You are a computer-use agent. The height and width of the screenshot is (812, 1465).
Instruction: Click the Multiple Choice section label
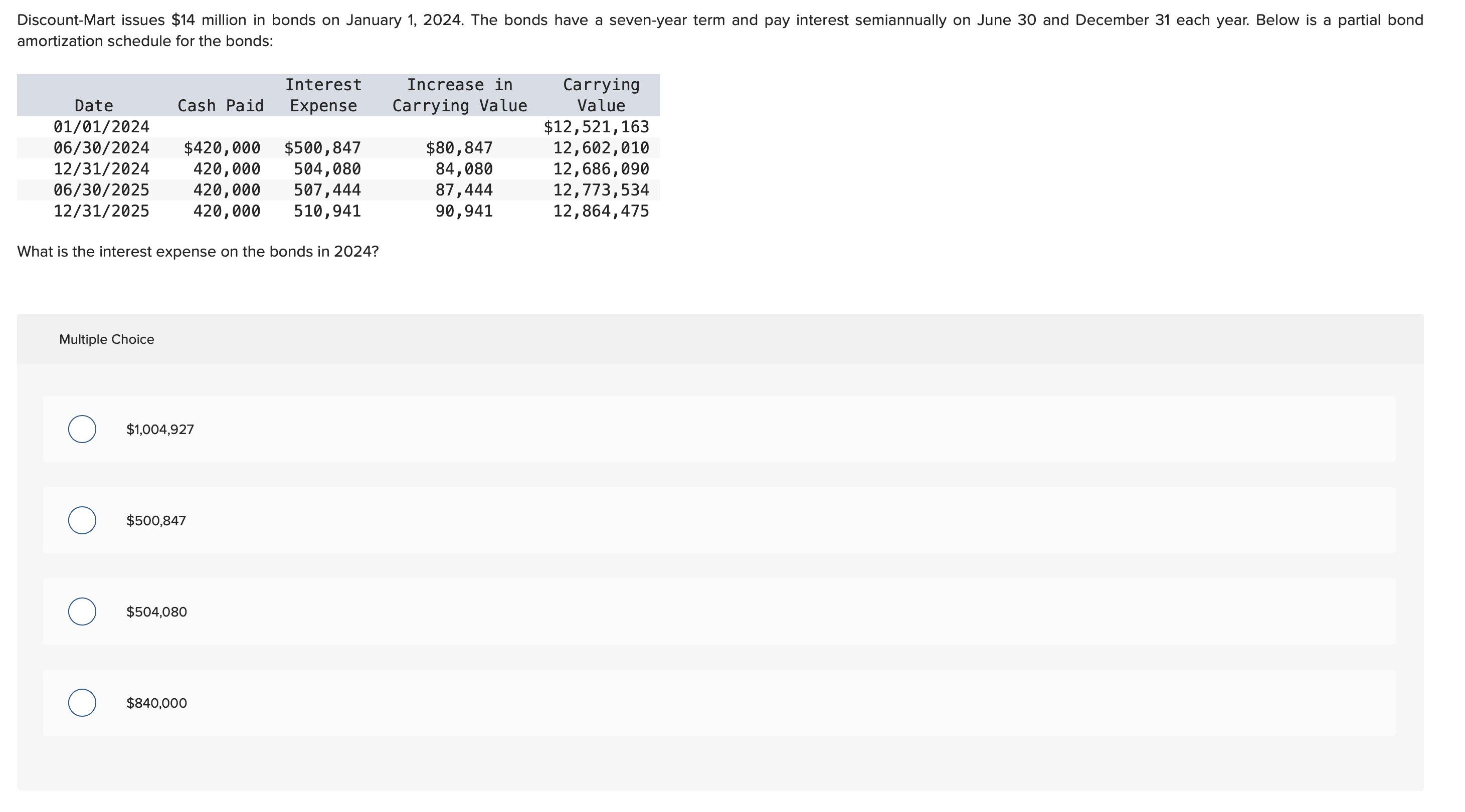106,339
